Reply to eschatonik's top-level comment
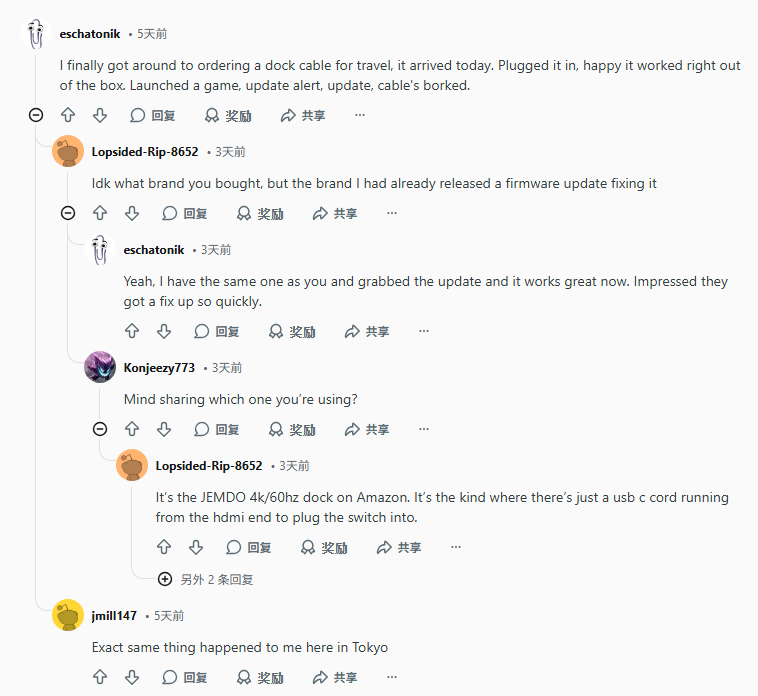 [x=153, y=116]
